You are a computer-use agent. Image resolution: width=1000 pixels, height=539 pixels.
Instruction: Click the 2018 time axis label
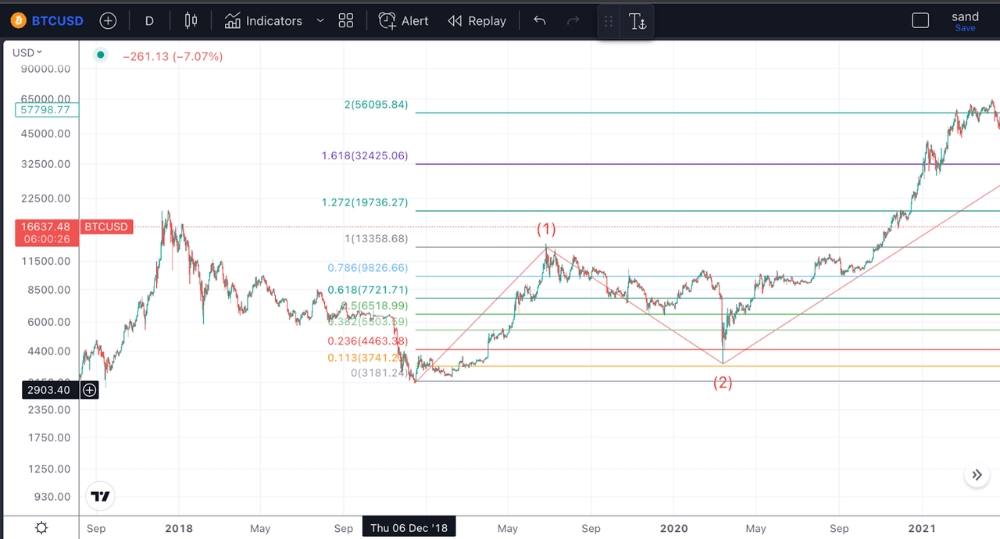pos(179,528)
